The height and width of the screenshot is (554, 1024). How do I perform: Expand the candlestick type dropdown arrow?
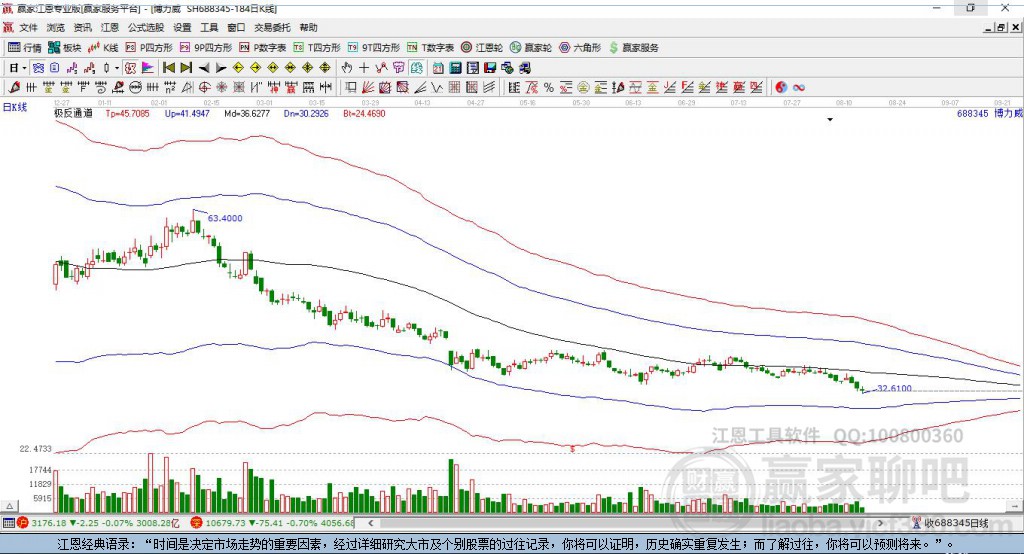[x=117, y=68]
